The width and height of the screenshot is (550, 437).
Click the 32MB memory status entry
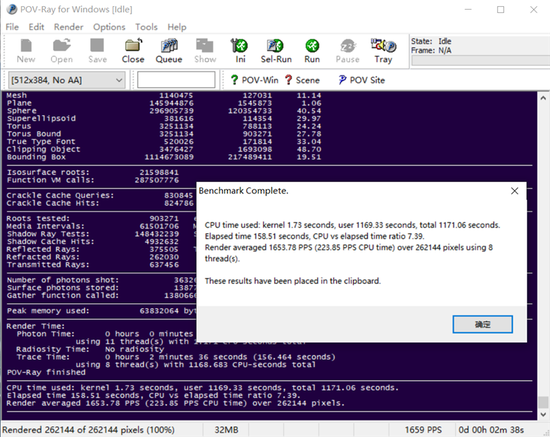tap(226, 430)
